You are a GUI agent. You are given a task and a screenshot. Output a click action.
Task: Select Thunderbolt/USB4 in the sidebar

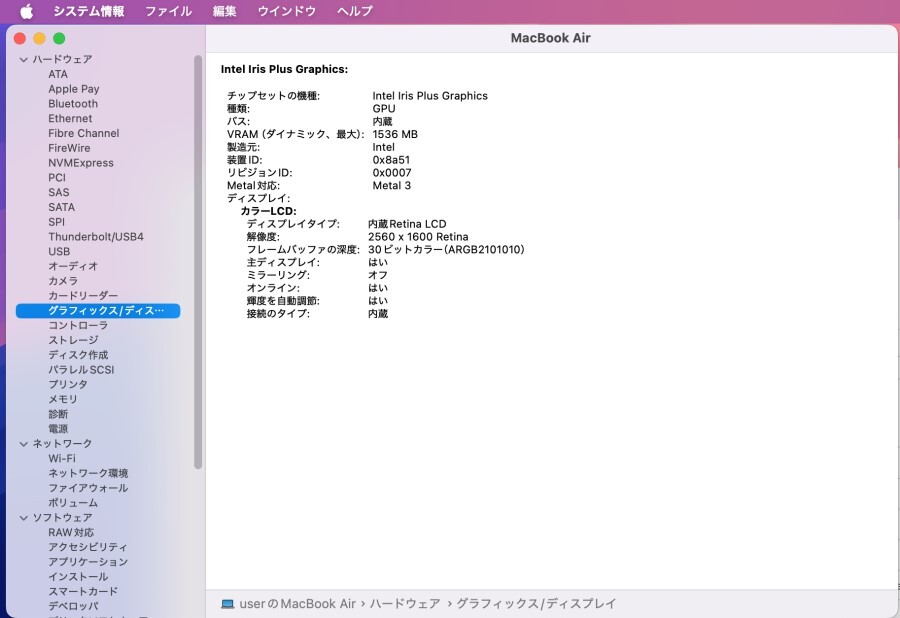96,236
